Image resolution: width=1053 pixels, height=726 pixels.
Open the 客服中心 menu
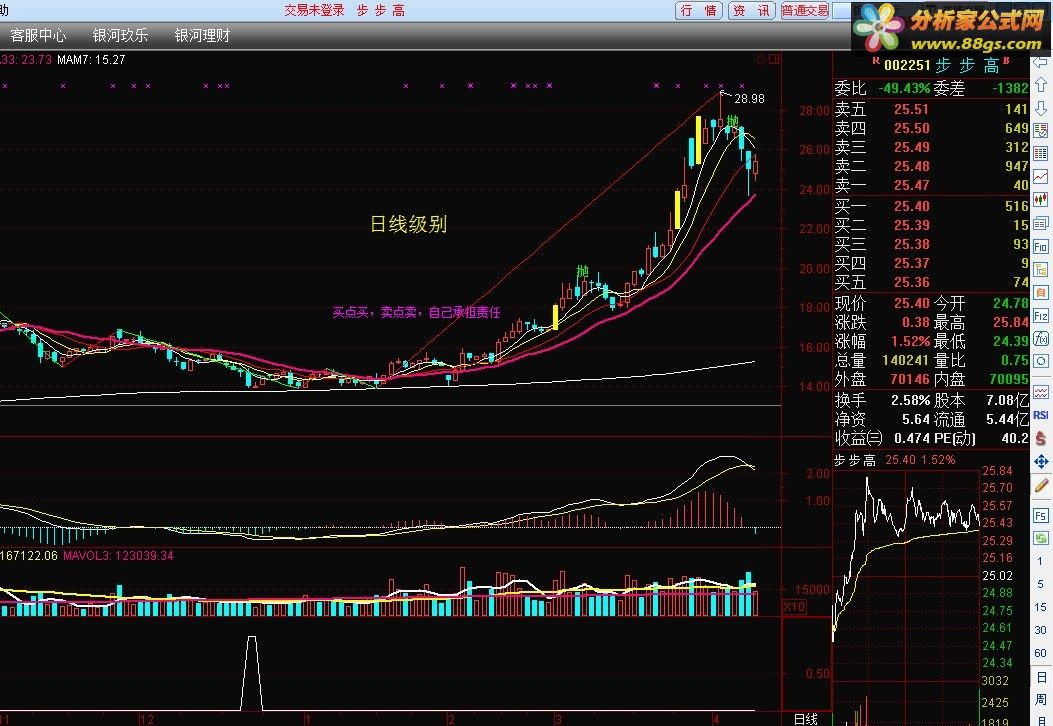(x=38, y=36)
